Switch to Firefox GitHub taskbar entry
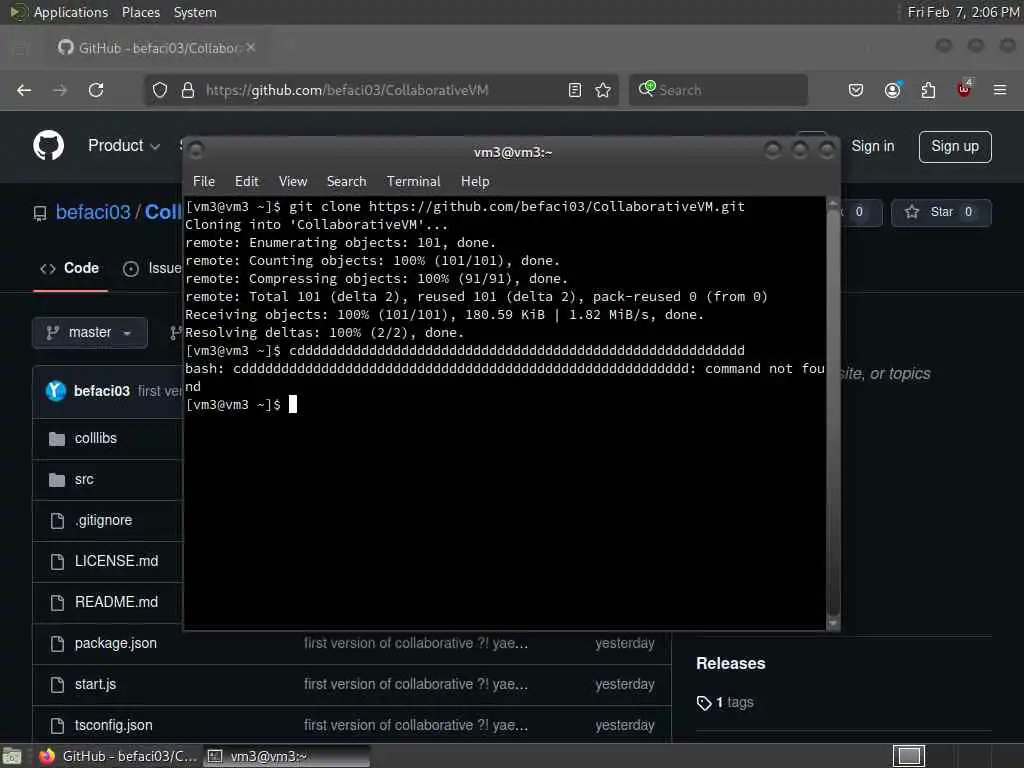Viewport: 1024px width, 768px height. click(x=118, y=756)
